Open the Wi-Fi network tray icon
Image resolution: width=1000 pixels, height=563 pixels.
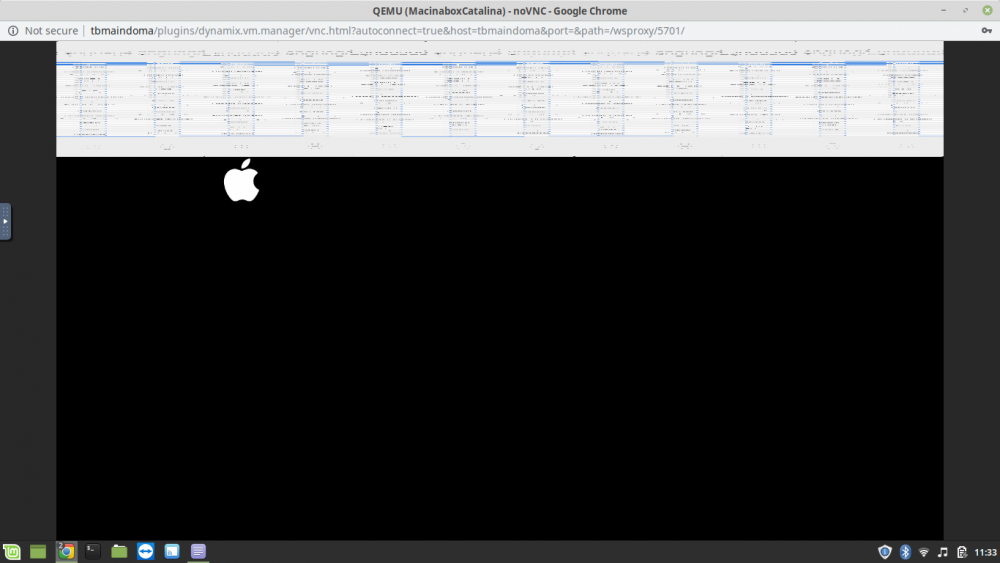click(923, 552)
